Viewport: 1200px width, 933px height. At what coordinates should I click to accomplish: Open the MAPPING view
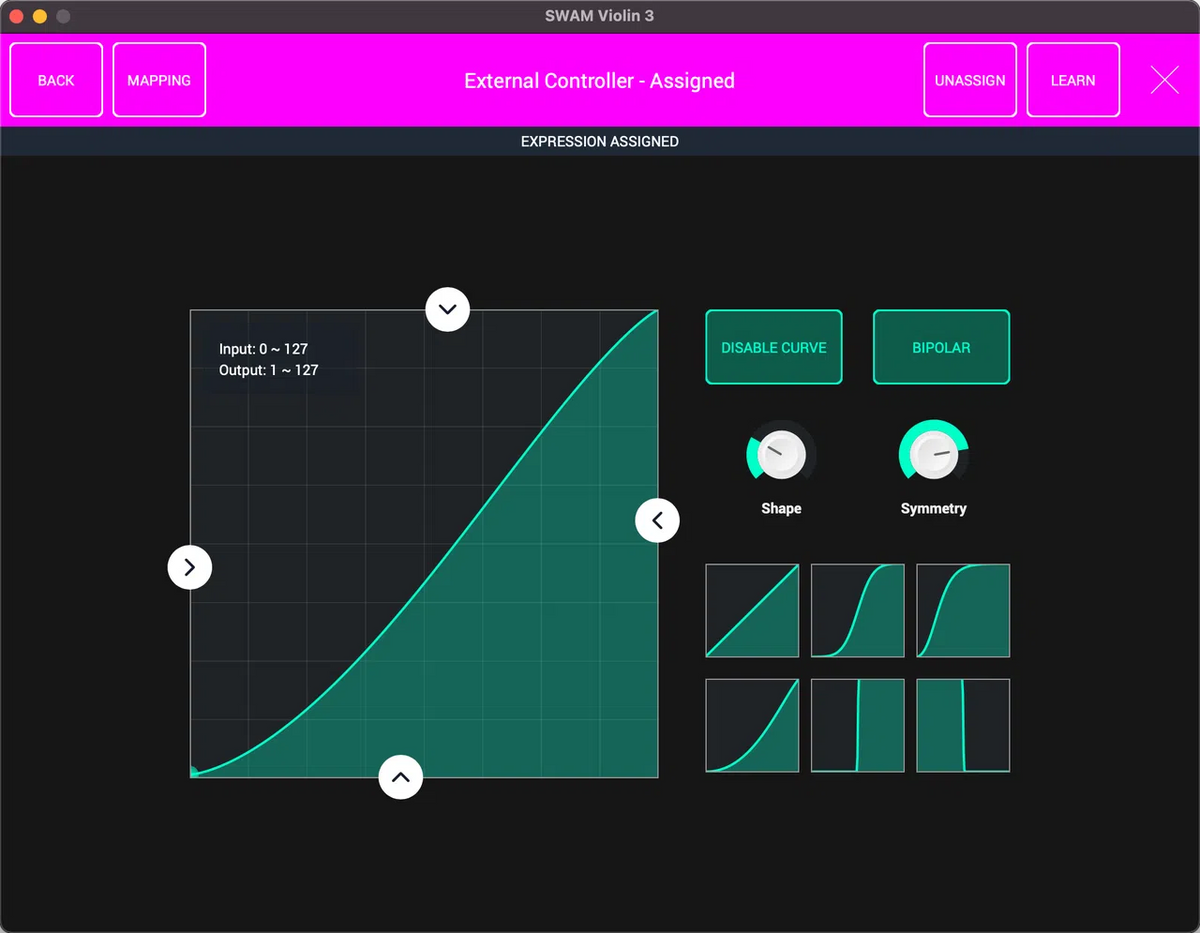coord(159,79)
